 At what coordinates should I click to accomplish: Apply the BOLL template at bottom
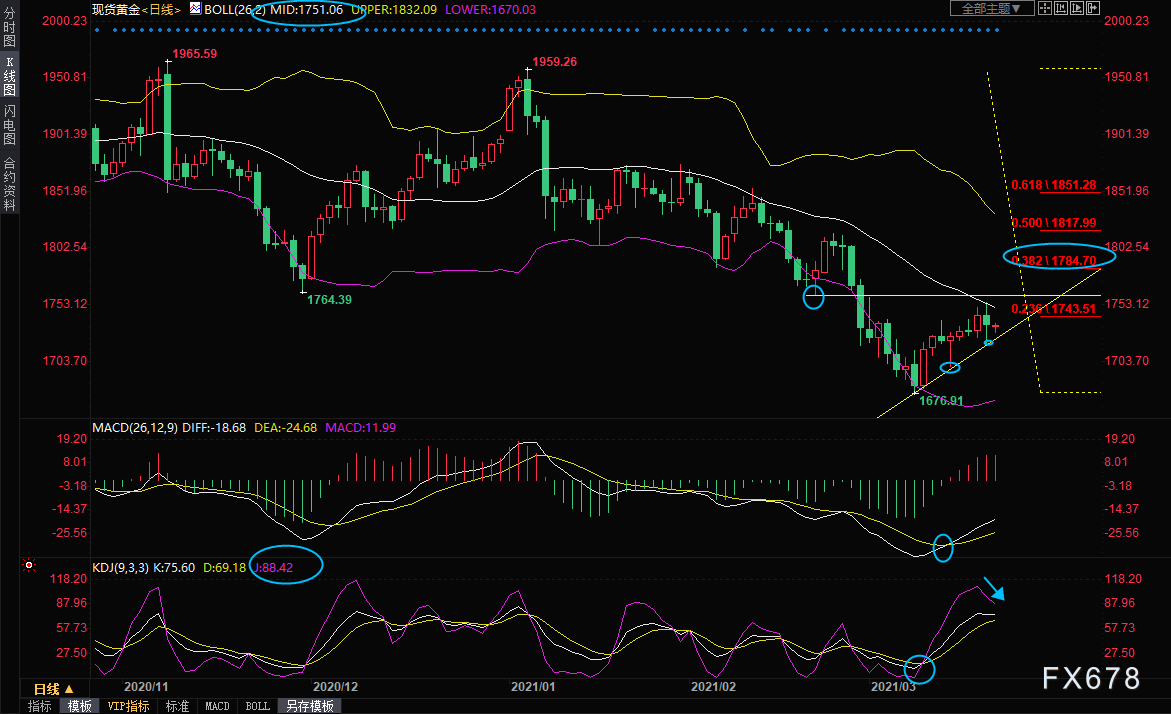pos(257,706)
